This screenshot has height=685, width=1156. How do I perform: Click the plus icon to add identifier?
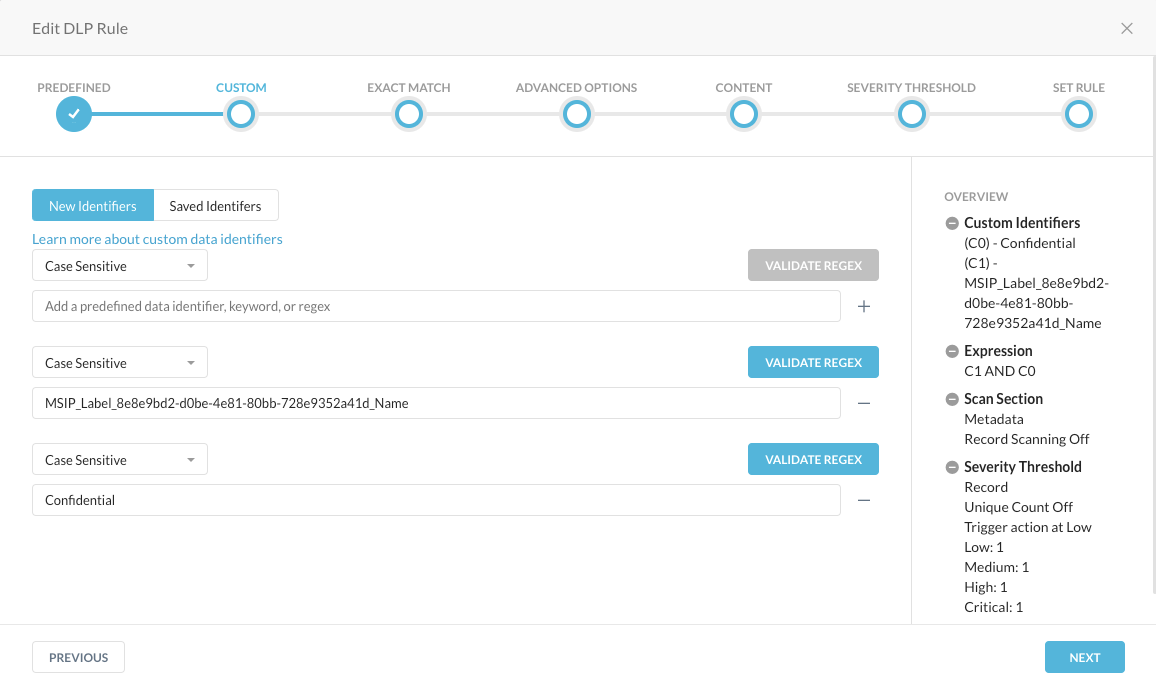point(864,306)
